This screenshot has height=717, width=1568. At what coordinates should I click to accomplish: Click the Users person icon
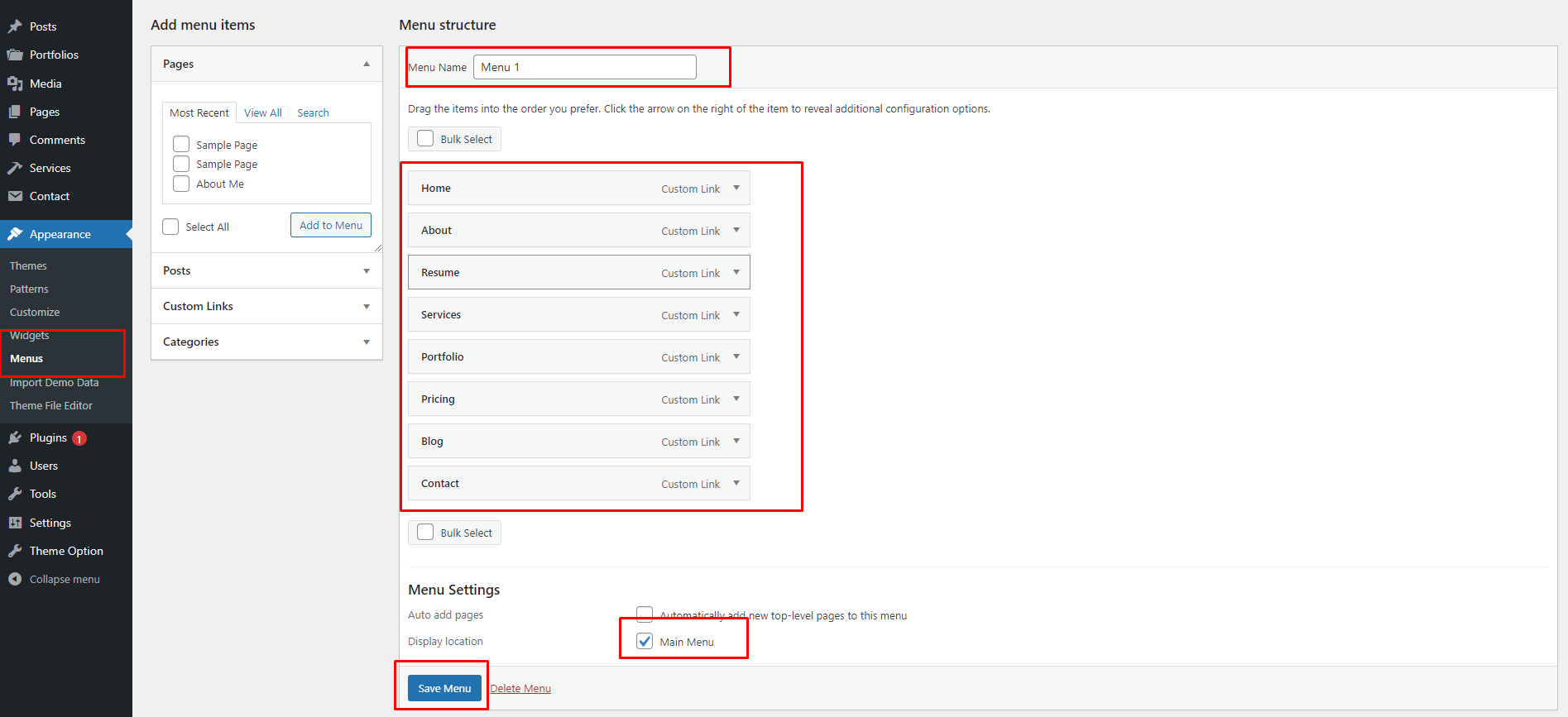click(x=15, y=466)
